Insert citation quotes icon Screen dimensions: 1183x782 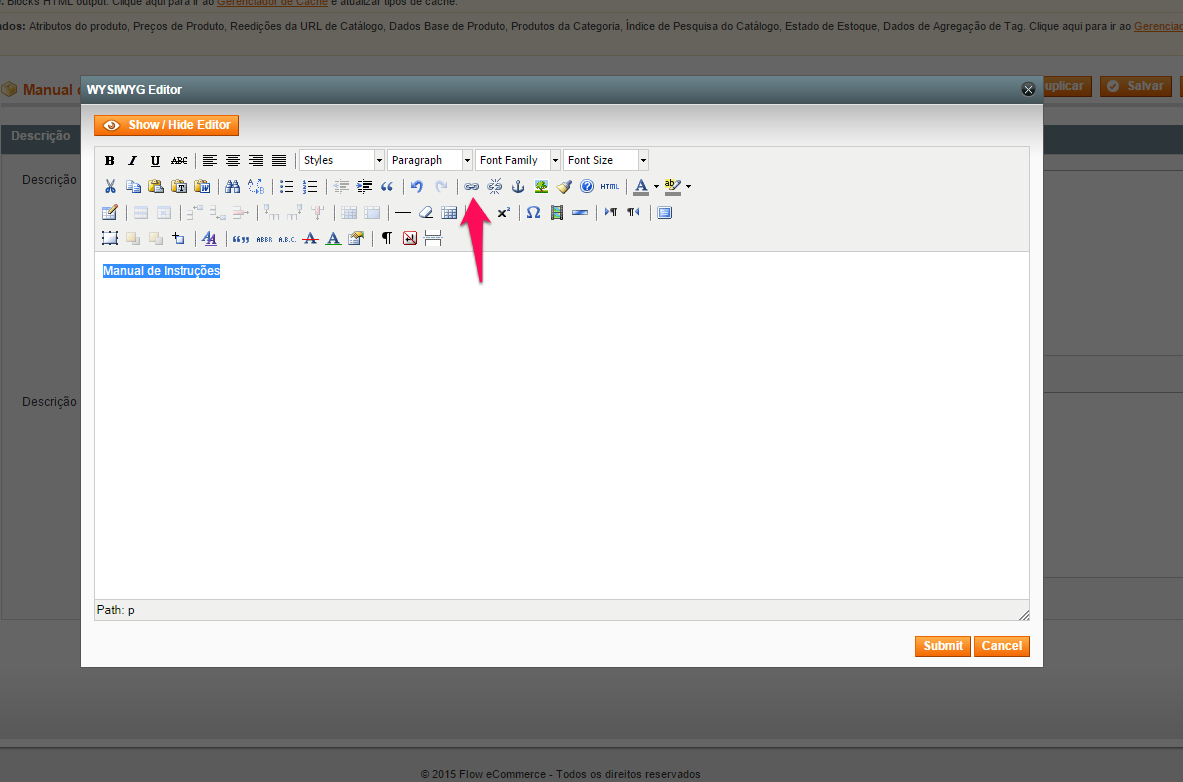point(241,239)
